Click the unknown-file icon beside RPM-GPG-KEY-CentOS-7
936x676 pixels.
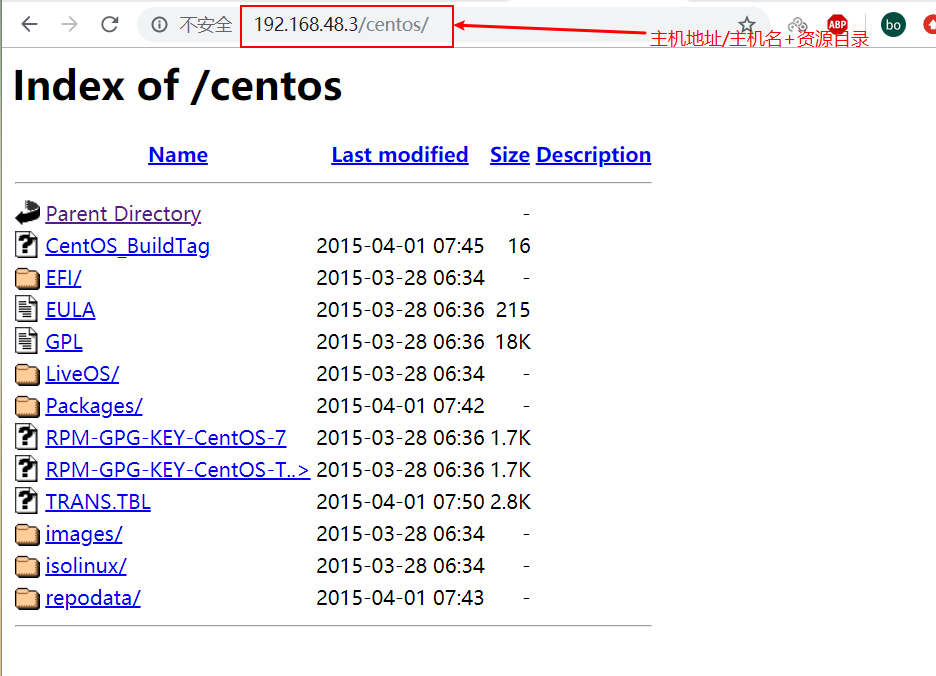(26, 437)
